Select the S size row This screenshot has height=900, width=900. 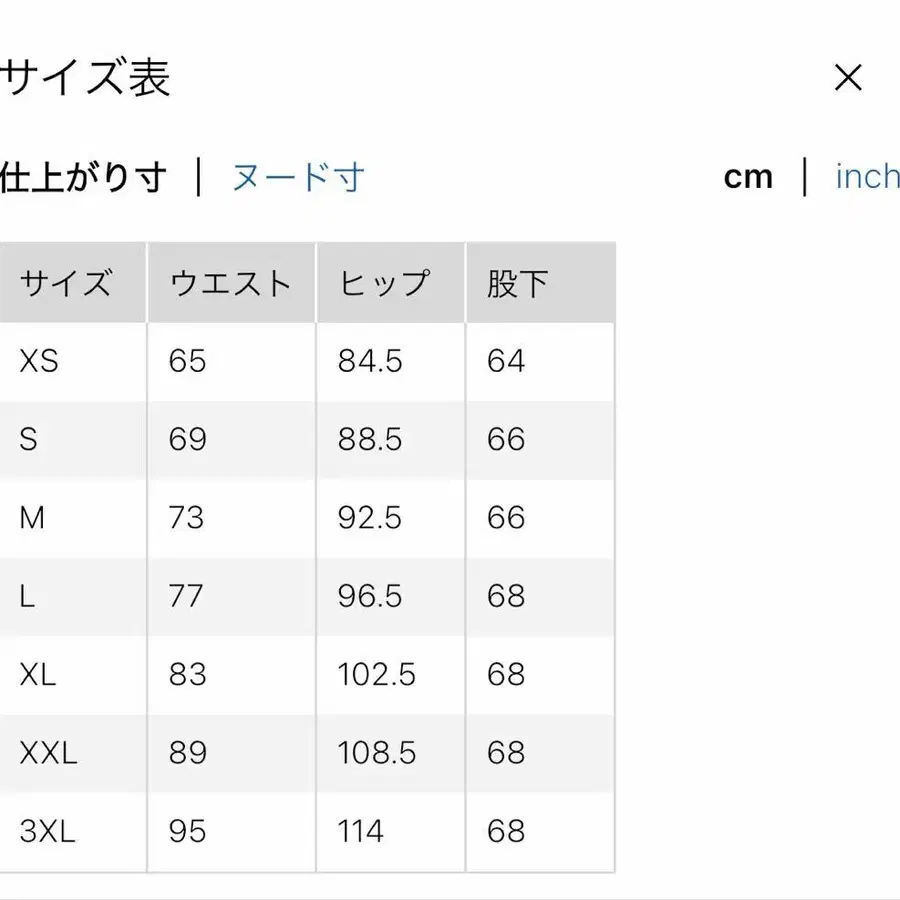(27, 440)
